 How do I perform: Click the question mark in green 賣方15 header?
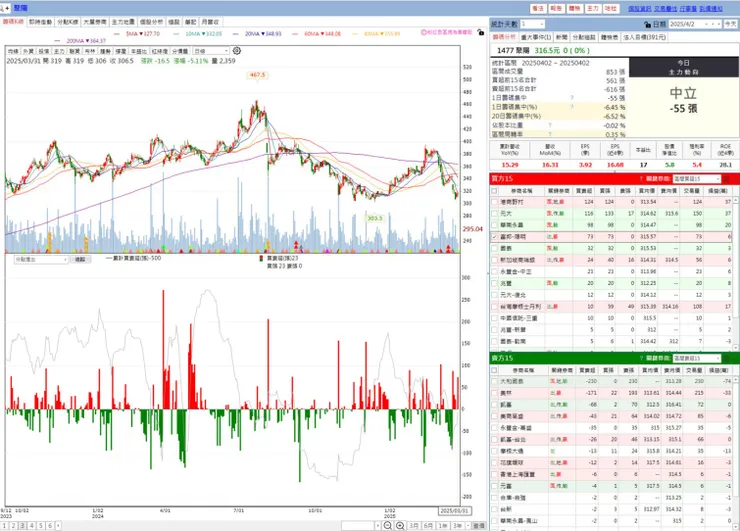click(641, 358)
